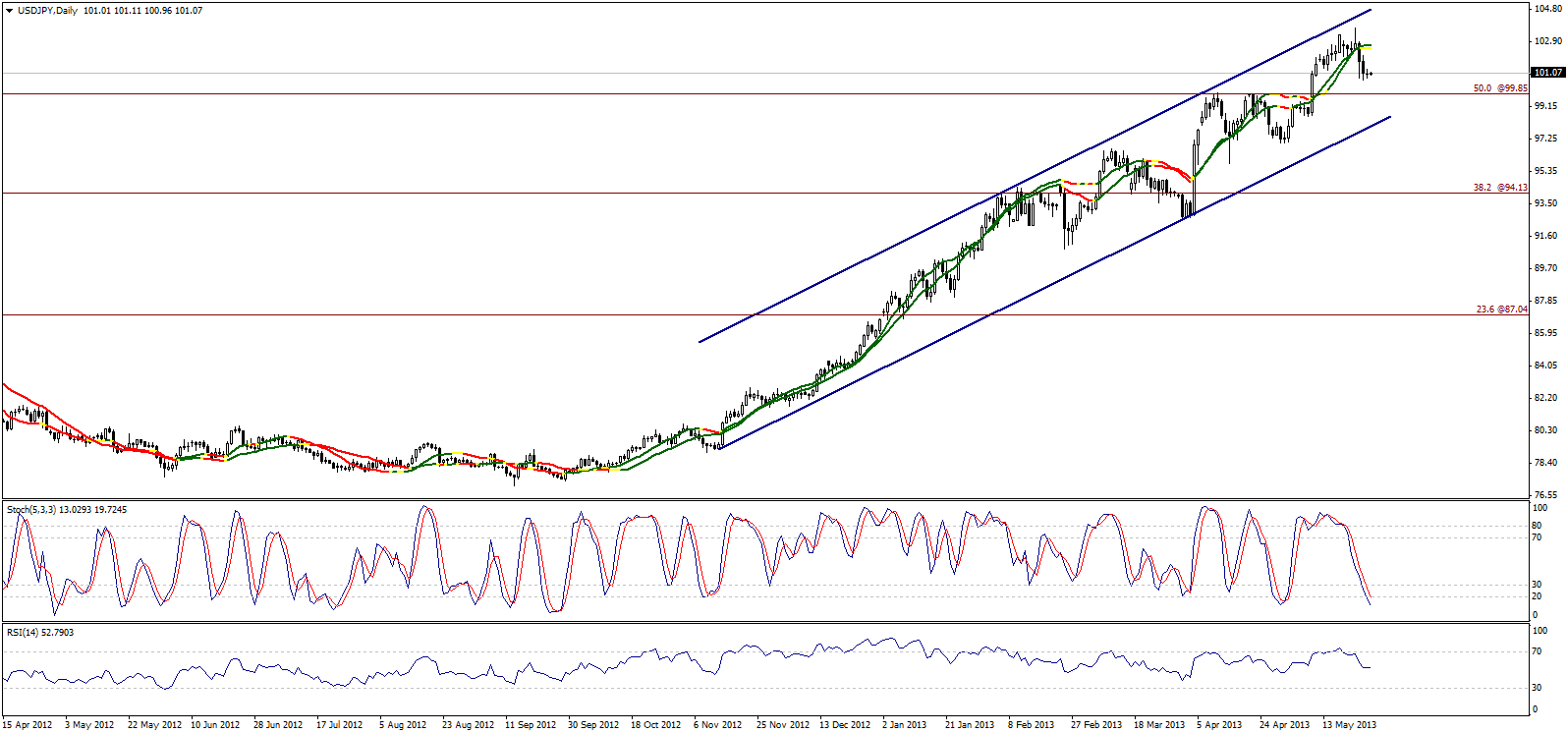Click the 23 Aug 2012 date label
Image resolution: width=1568 pixels, height=733 pixels.
coord(468,725)
